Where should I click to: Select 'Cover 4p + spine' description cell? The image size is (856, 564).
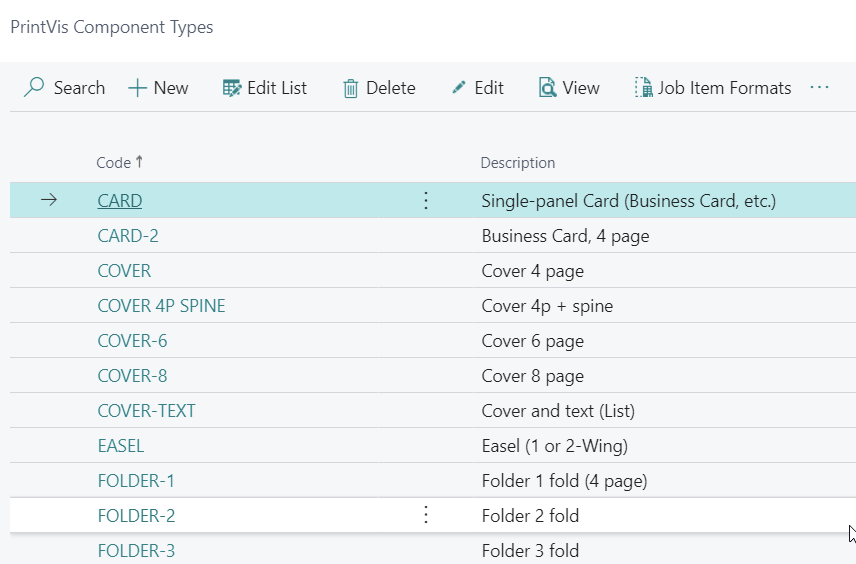coord(547,306)
